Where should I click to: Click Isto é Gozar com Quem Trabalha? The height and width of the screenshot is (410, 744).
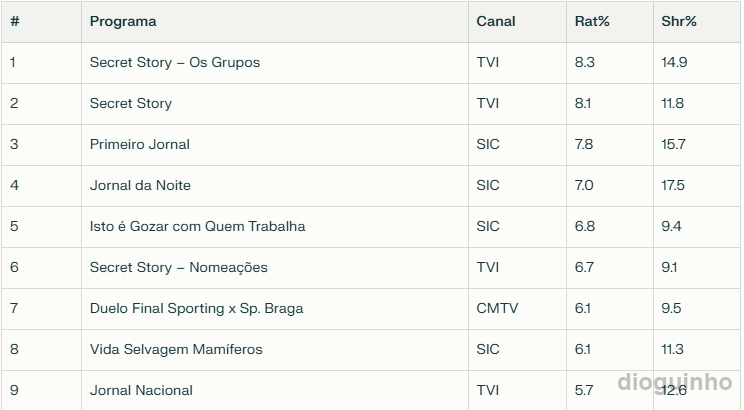point(197,227)
